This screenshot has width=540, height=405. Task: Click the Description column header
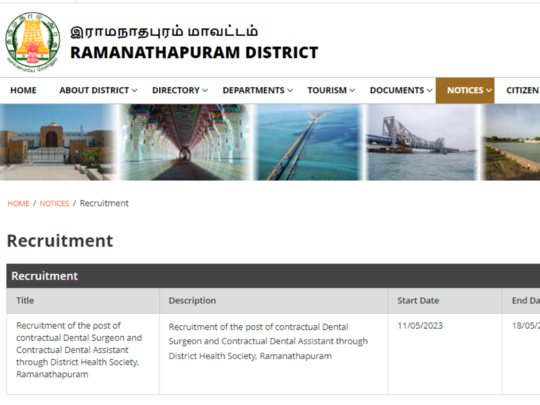click(192, 301)
